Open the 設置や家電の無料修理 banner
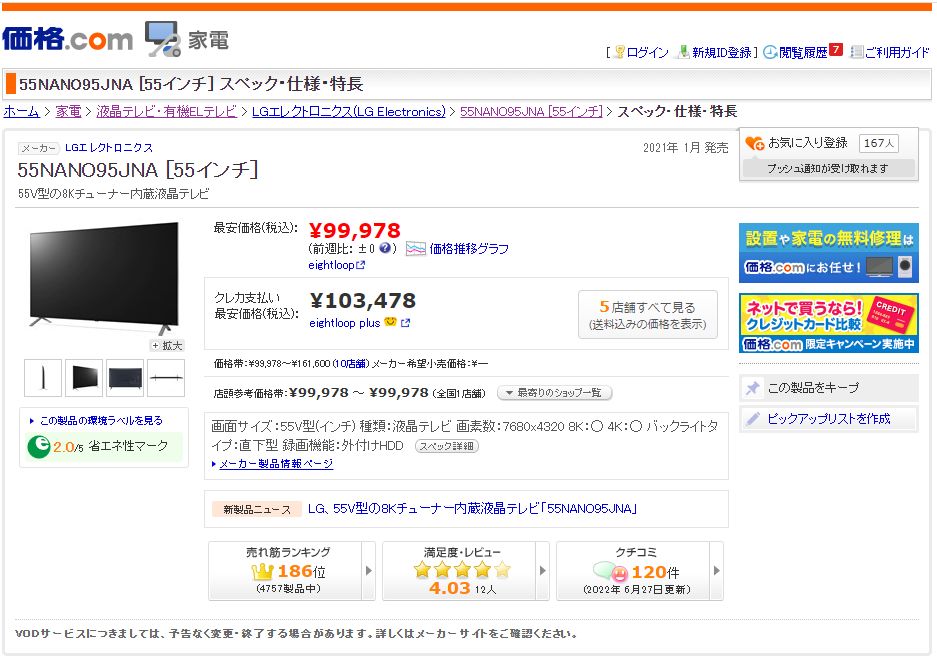Screen dimensions: 937x659 coord(829,253)
